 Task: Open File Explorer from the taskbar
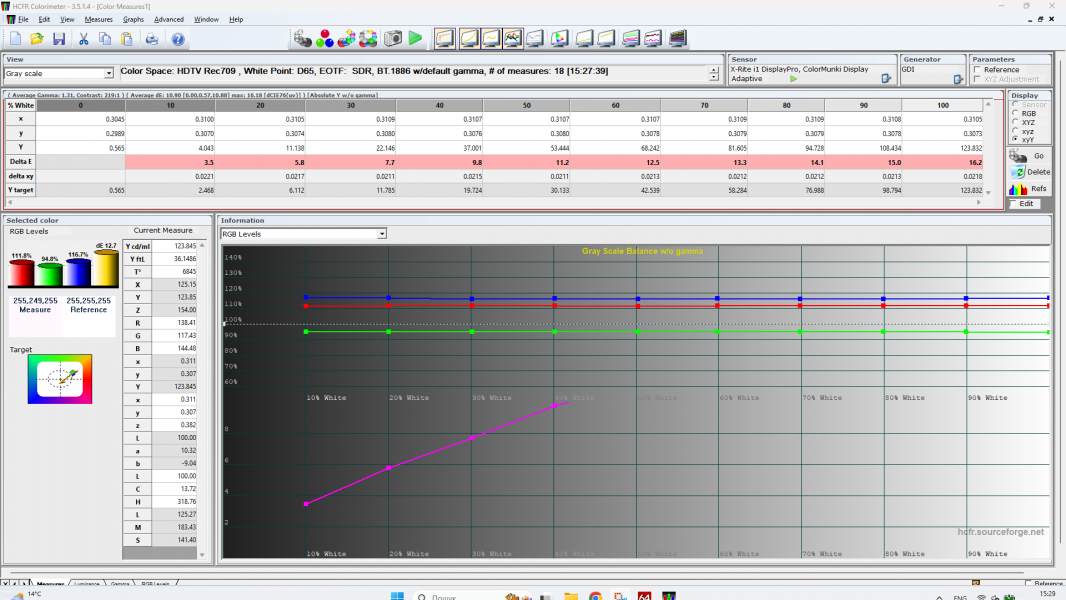tap(570, 596)
